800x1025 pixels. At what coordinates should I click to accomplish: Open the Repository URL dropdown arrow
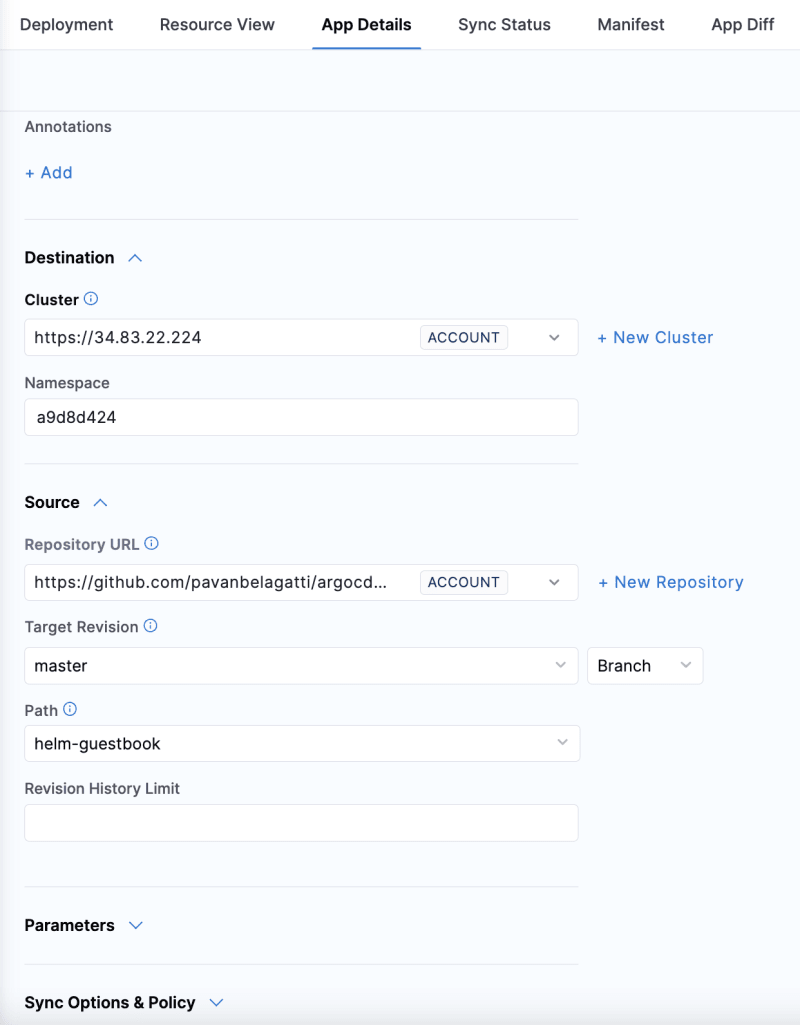554,582
